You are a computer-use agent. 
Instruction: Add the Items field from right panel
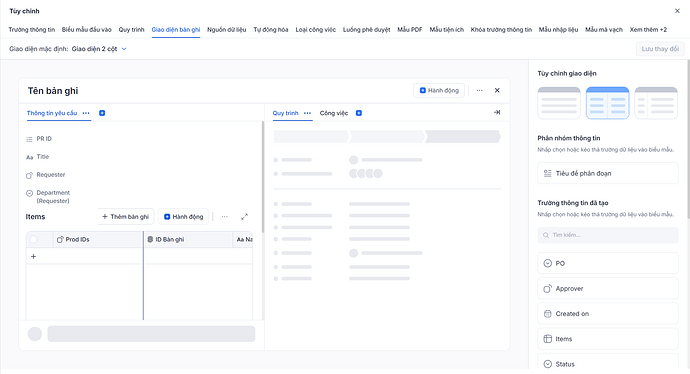pyautogui.click(x=608, y=339)
